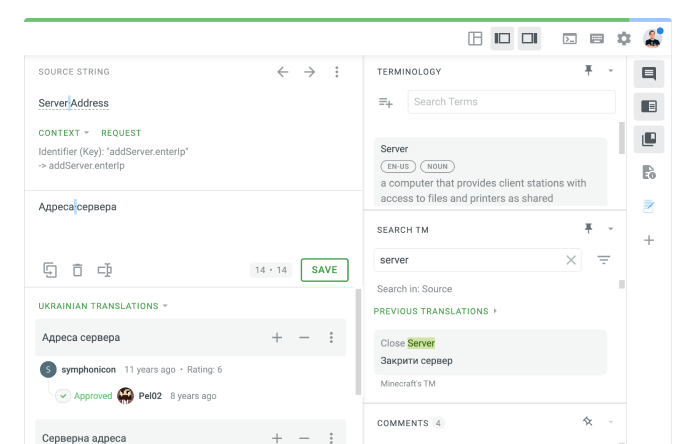Go to the previous source string arrow
This screenshot has width=696, height=444.
(283, 72)
